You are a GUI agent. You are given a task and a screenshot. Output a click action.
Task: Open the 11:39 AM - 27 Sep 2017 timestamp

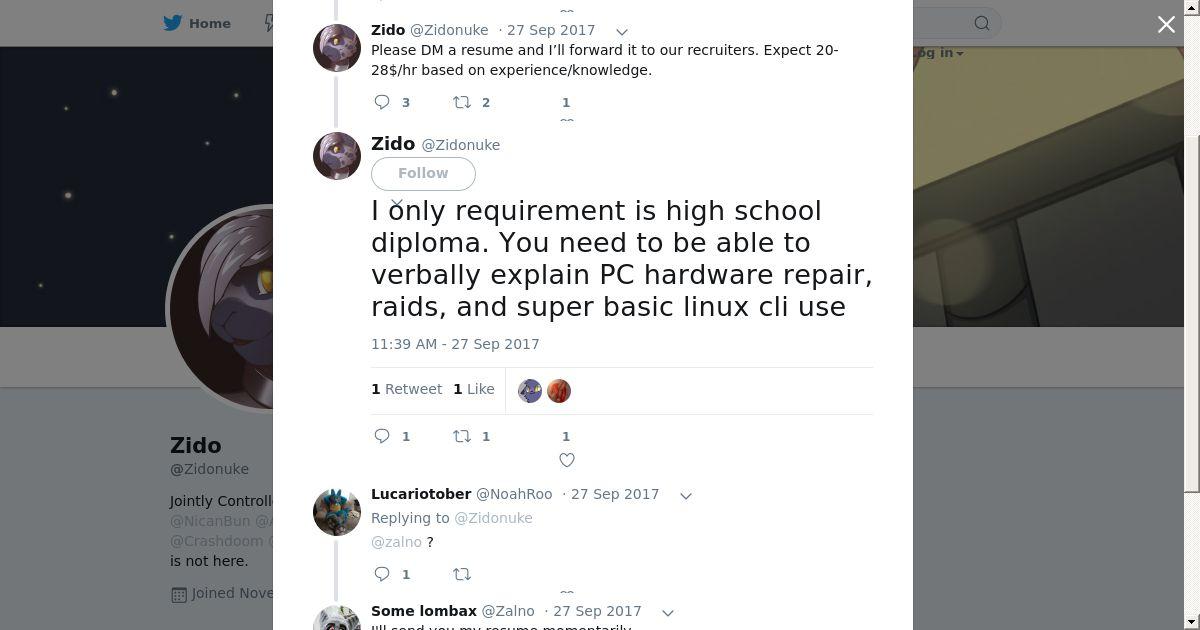pos(455,344)
